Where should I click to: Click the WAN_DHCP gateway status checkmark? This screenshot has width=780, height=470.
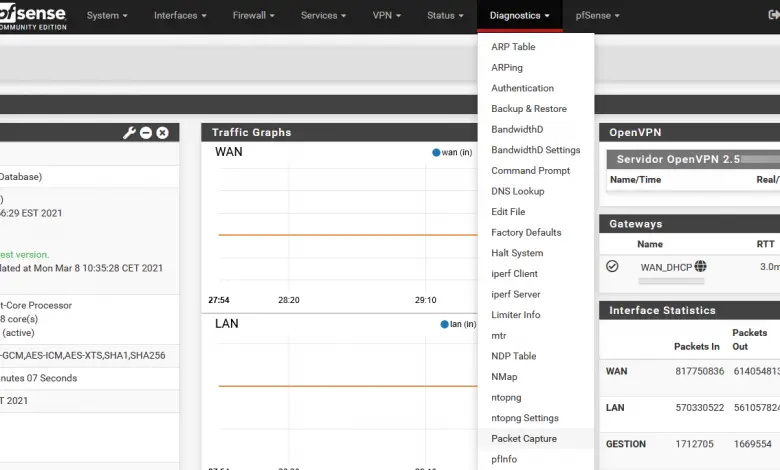click(x=612, y=267)
